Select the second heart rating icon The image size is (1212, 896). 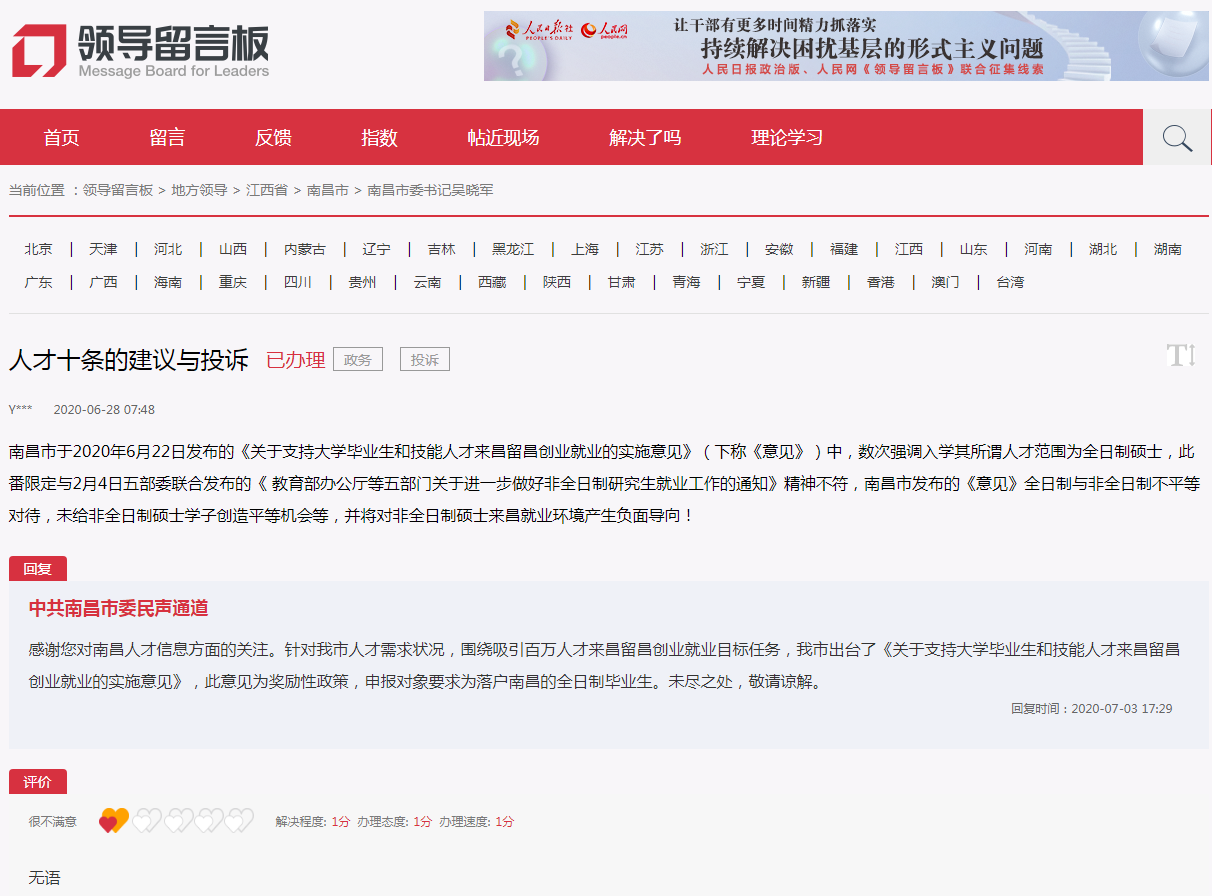(x=146, y=821)
